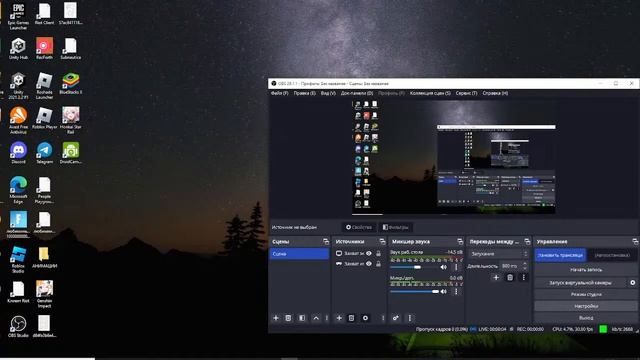Enable Режим студии studio mode

pyautogui.click(x=586, y=294)
